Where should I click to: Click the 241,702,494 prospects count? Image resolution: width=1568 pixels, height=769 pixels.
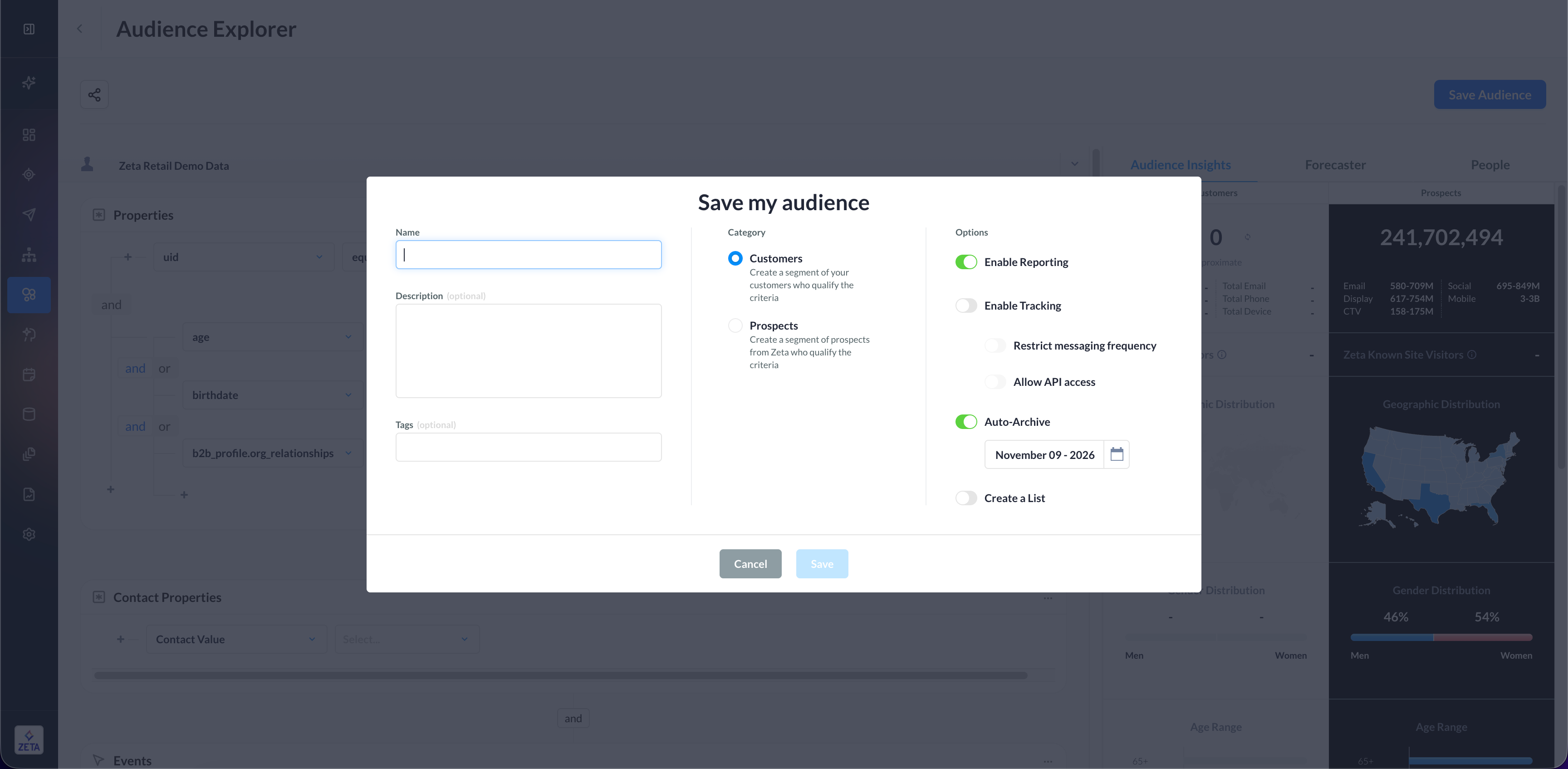point(1441,237)
